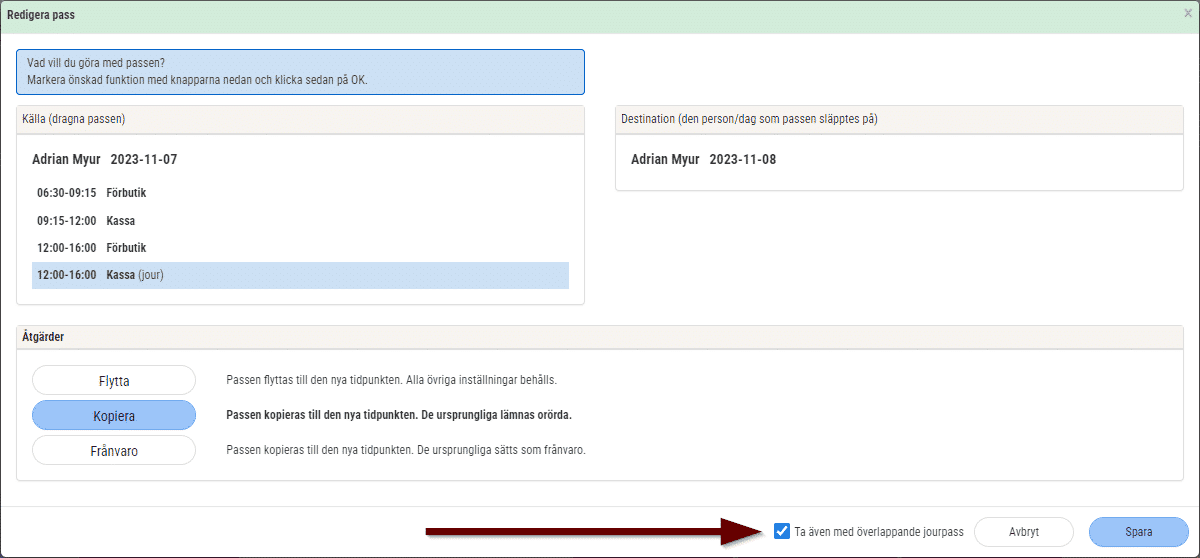
Task: Uncheck Ta även med överlappande jourpass
Action: coord(782,532)
